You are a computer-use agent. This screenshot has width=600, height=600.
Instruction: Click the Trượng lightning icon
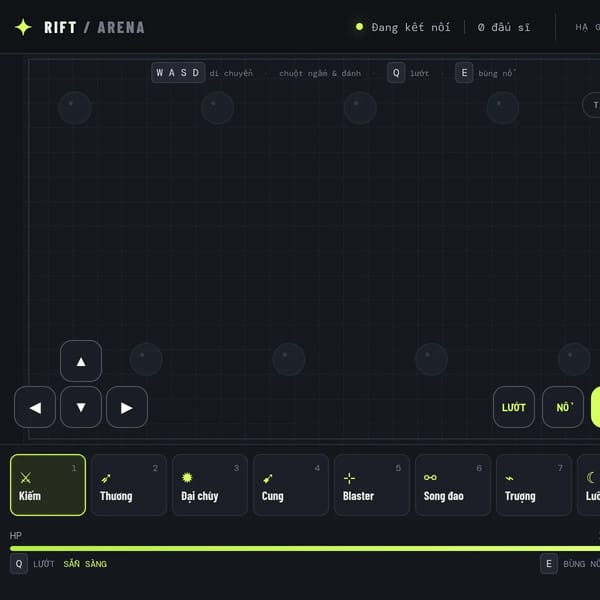[509, 478]
